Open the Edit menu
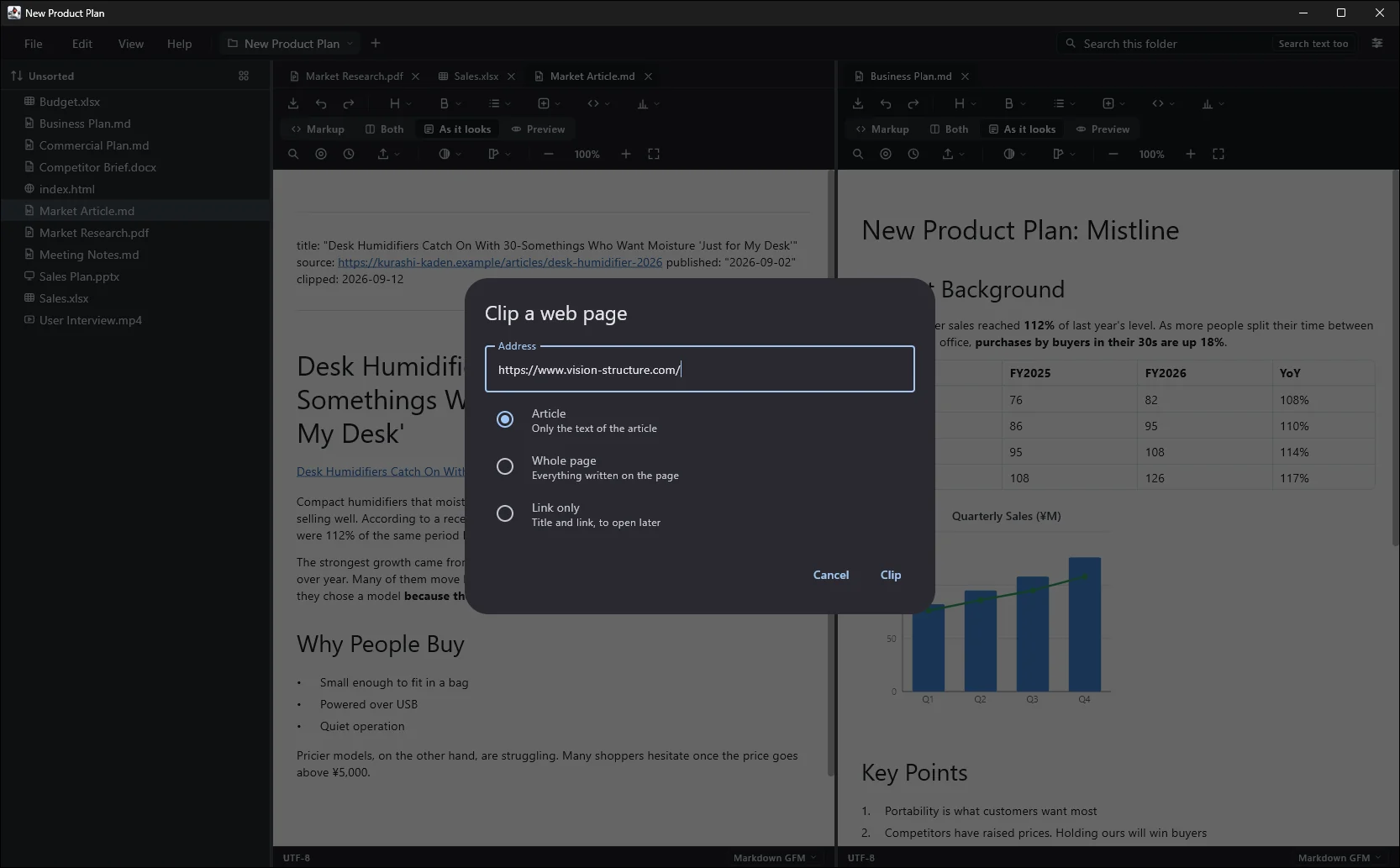 pos(82,44)
